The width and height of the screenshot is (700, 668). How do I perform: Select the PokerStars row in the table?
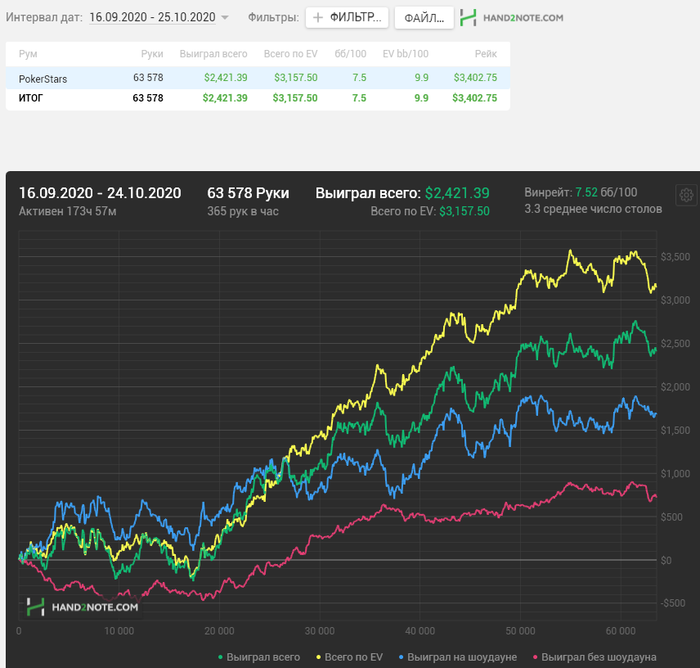pos(258,78)
